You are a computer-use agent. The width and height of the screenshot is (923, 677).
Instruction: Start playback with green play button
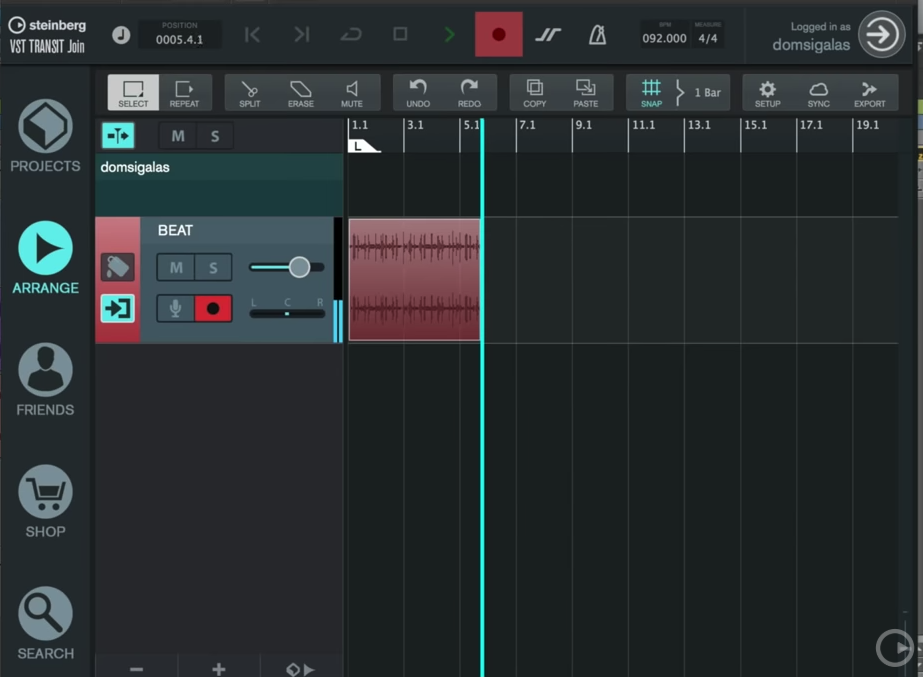(449, 35)
